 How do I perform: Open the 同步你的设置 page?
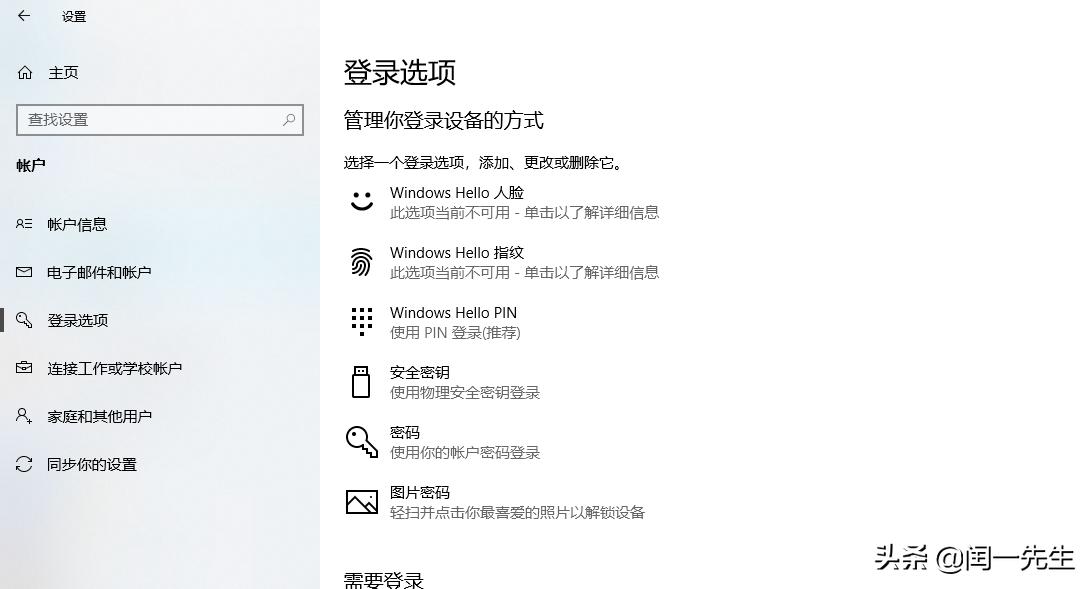[x=90, y=464]
